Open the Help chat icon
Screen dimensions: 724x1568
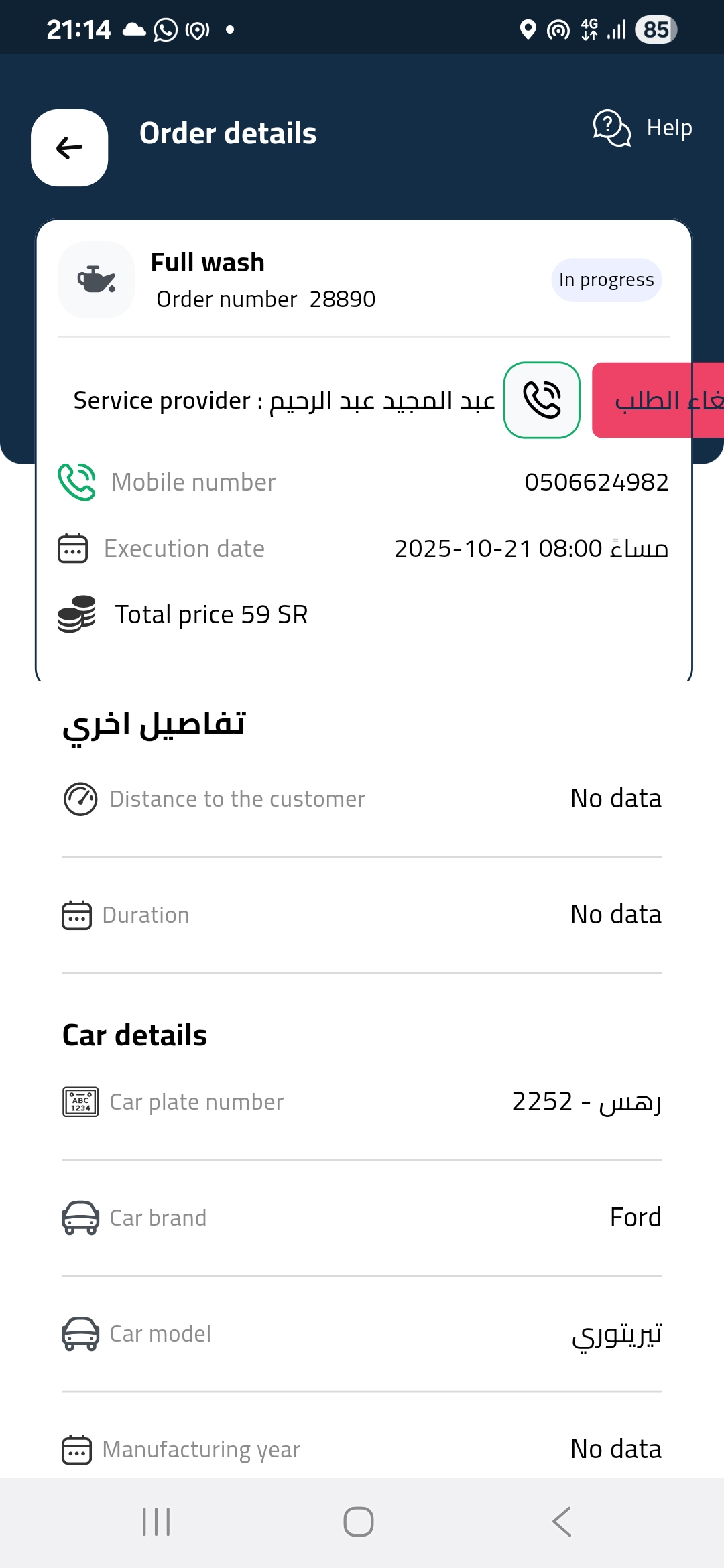tap(611, 127)
